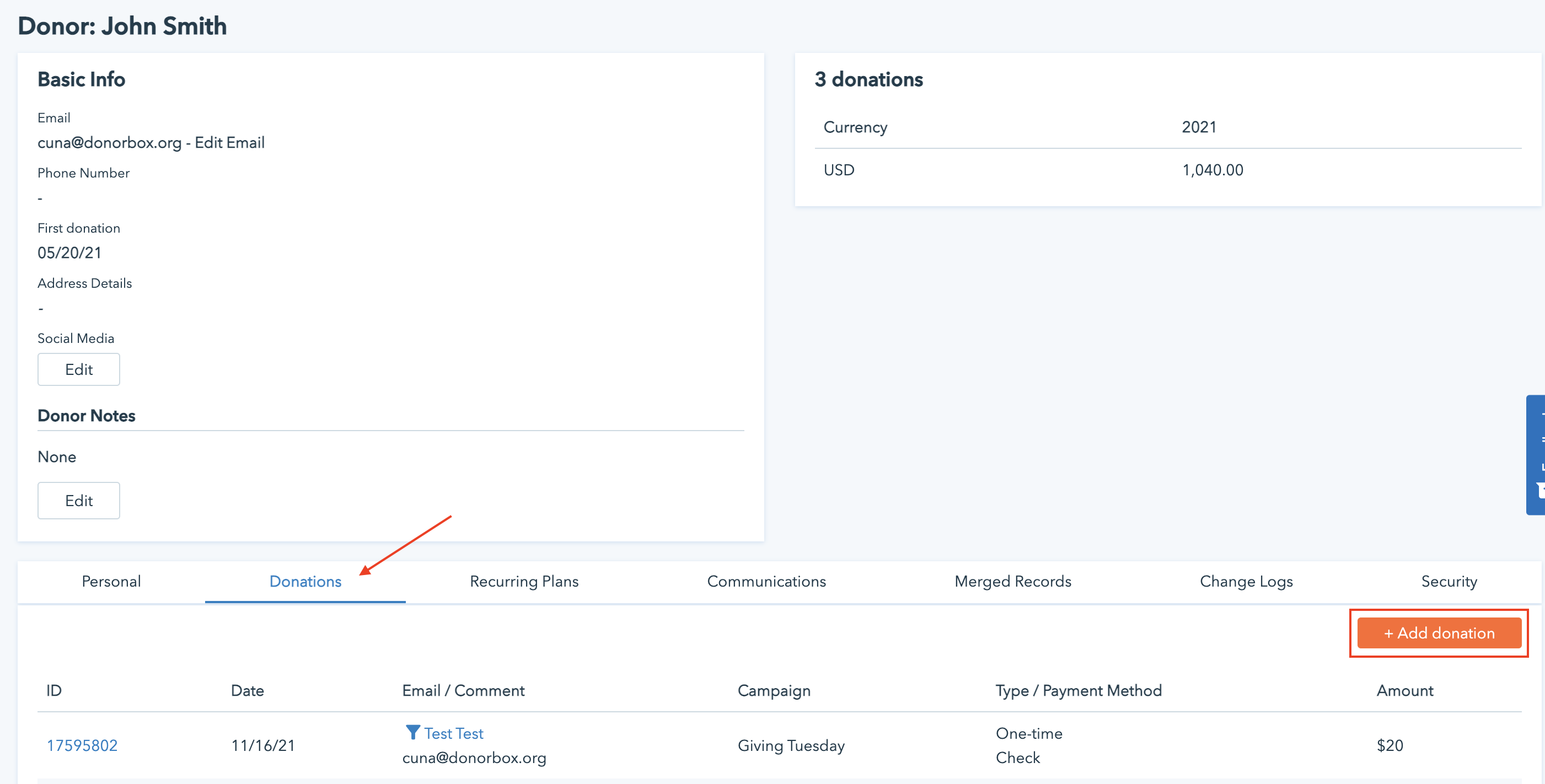Viewport: 1545px width, 784px height.
Task: Click the funnel icon beside Test Test
Action: [x=412, y=732]
